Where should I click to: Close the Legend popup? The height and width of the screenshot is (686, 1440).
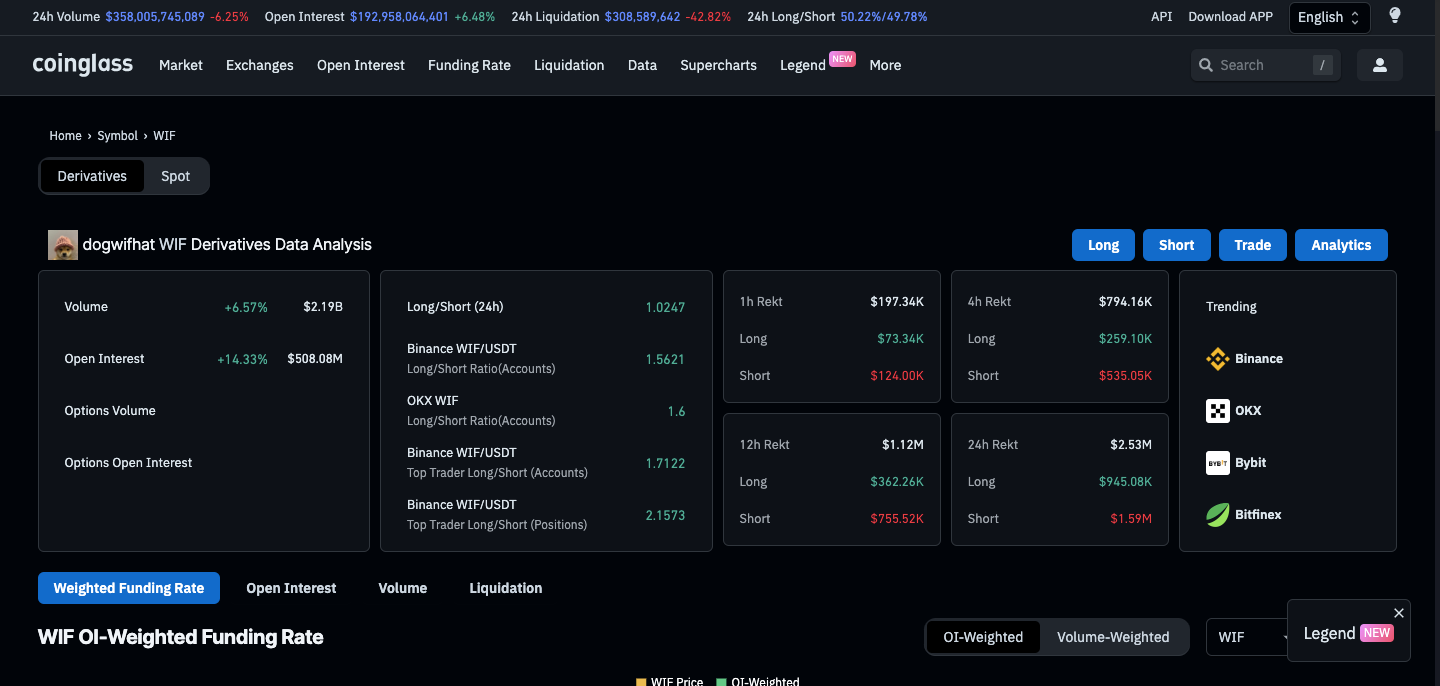1399,613
